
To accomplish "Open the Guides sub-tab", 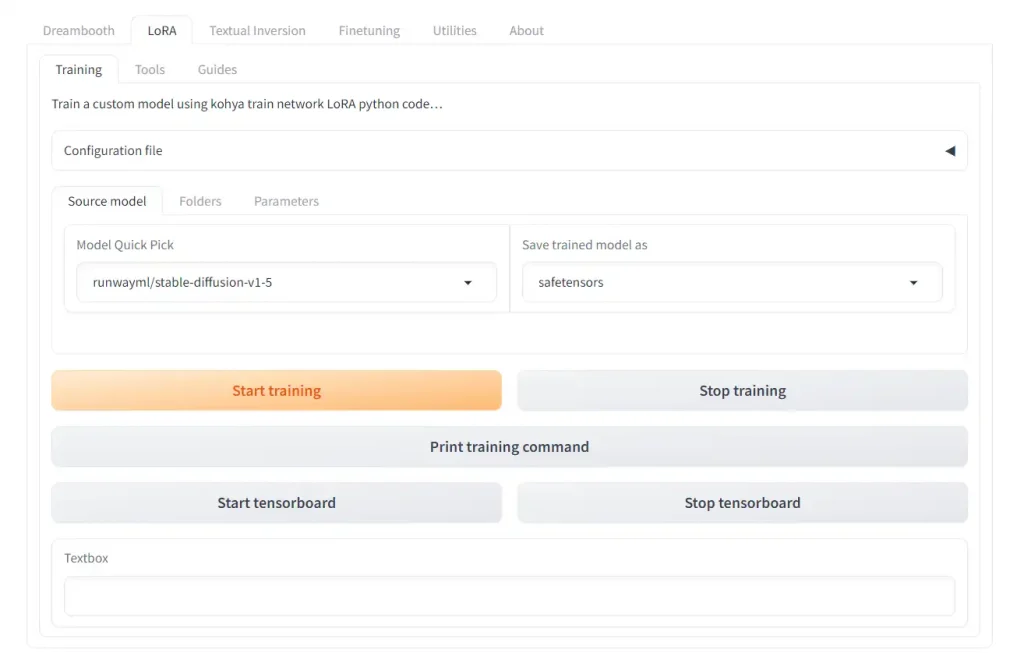I will (x=217, y=70).
